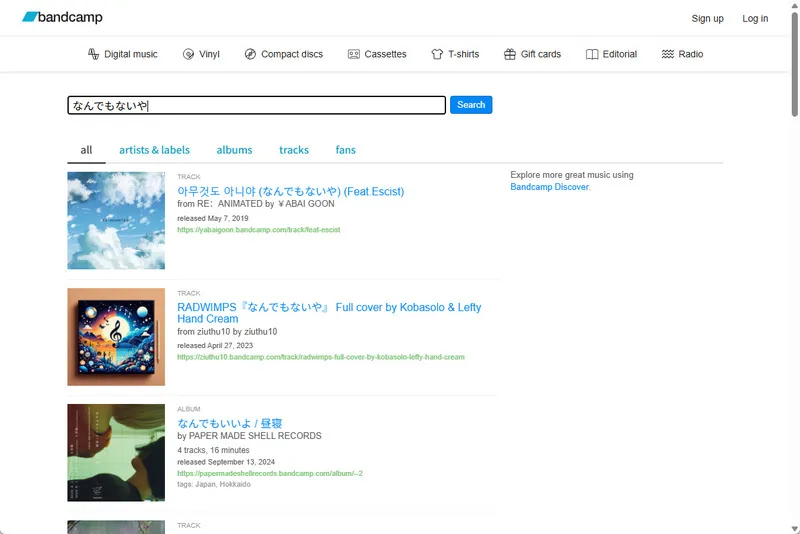800x534 pixels.
Task: Click 'from ziuthu10 by ziuthu10' text
Action: (x=227, y=332)
